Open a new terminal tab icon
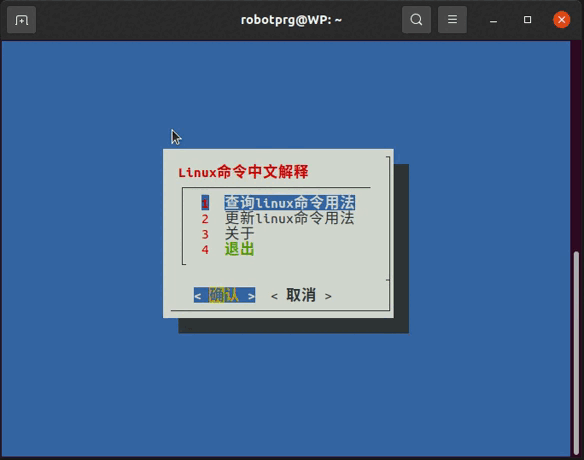This screenshot has height=460, width=584. tap(22, 20)
